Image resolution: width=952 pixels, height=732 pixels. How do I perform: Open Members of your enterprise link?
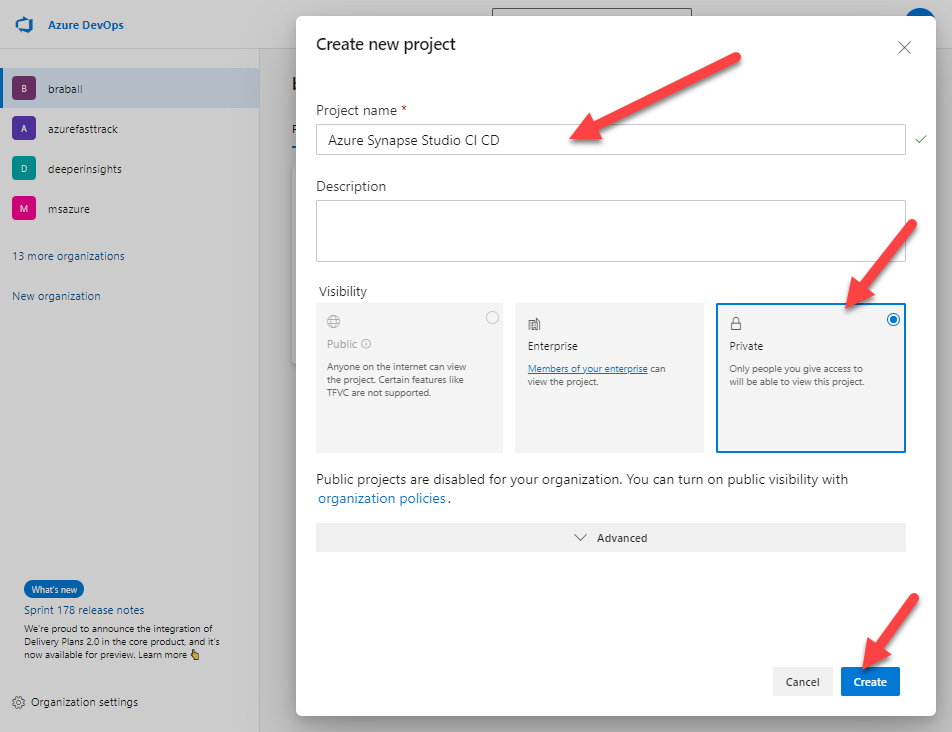coord(588,368)
